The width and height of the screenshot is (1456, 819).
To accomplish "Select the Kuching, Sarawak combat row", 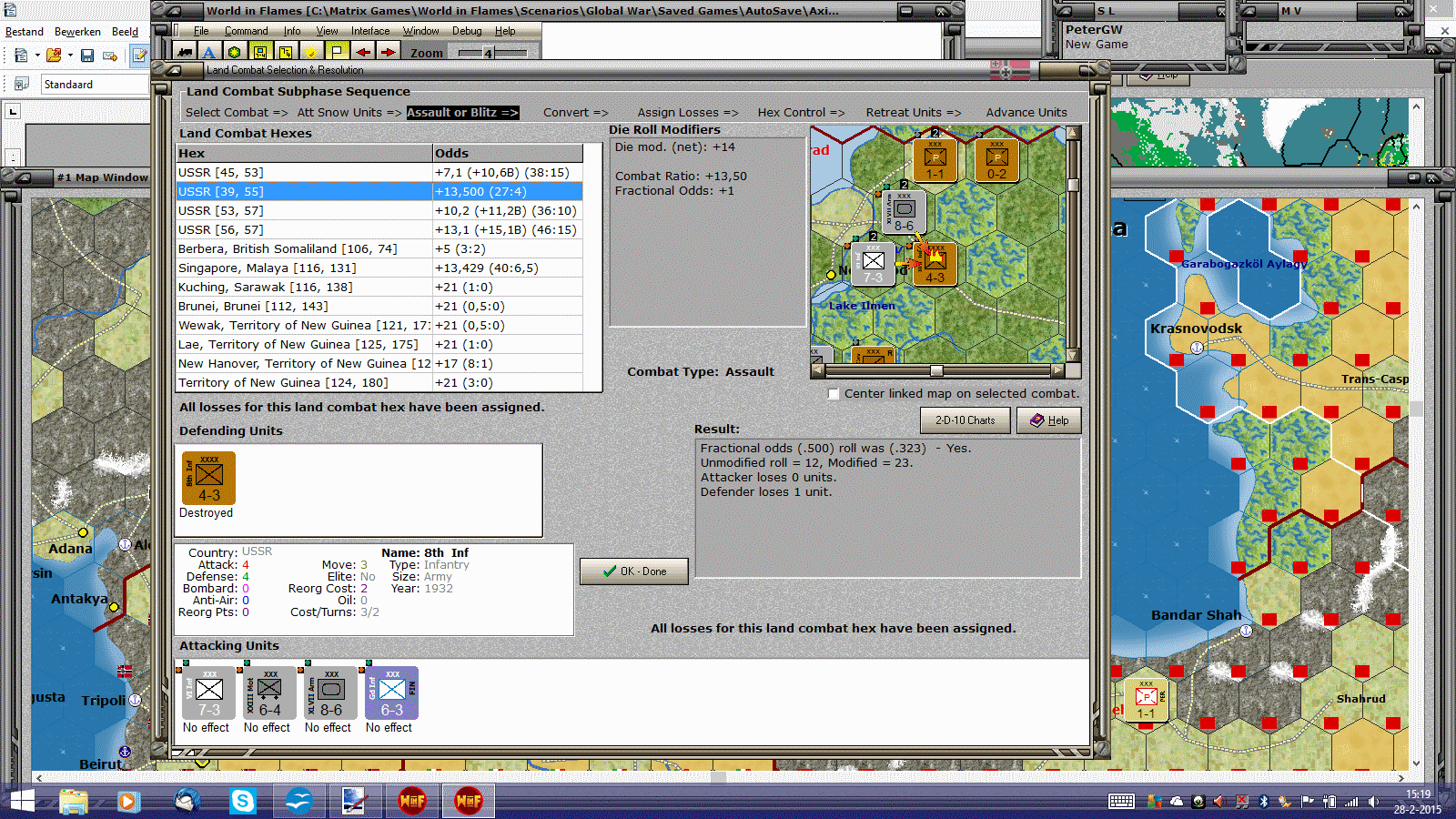I will click(379, 288).
